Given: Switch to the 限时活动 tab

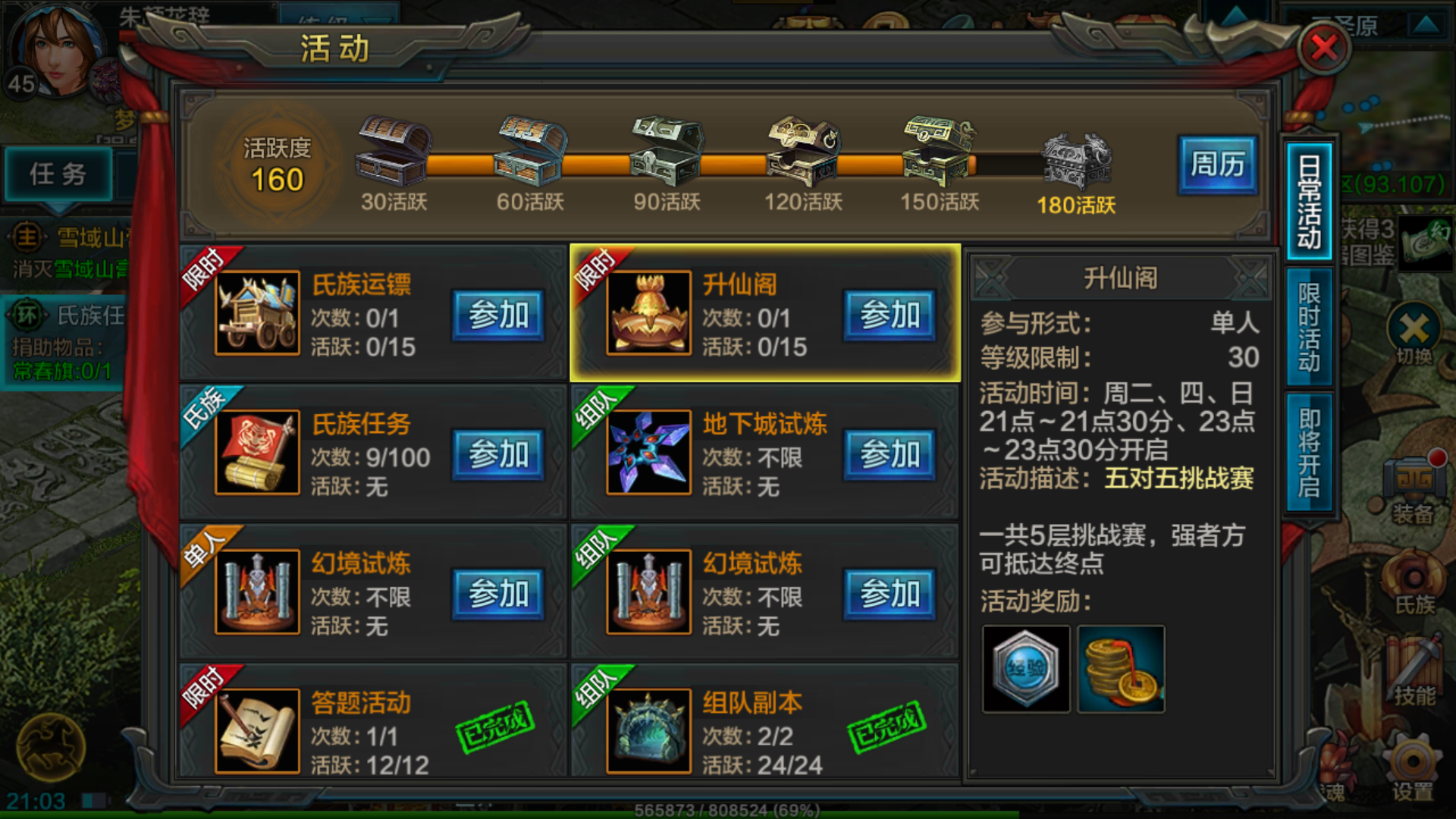Looking at the screenshot, I should pyautogui.click(x=1309, y=327).
